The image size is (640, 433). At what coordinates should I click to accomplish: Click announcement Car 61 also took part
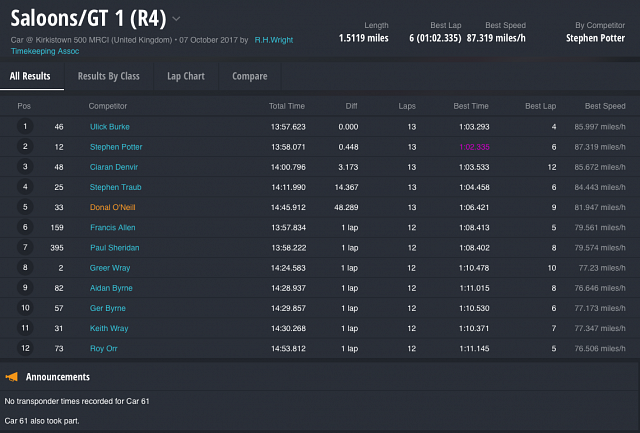coord(42,421)
